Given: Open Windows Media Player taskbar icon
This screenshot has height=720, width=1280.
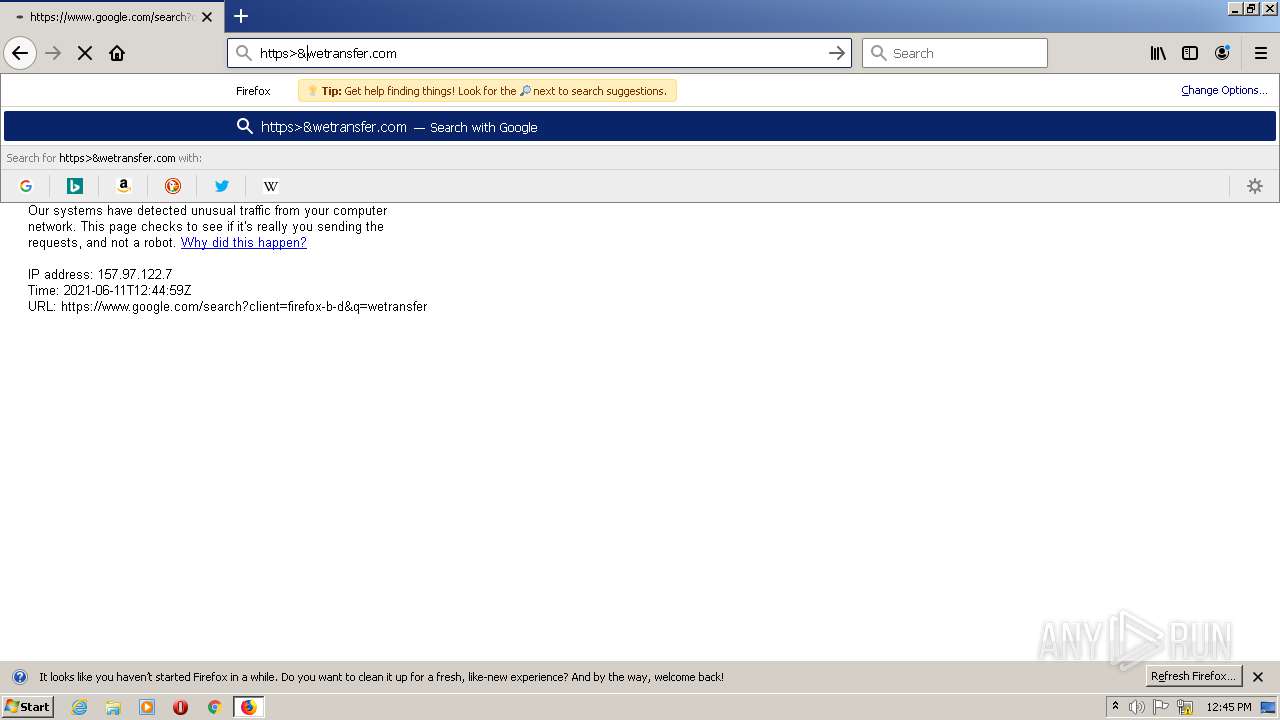Looking at the screenshot, I should tap(147, 707).
